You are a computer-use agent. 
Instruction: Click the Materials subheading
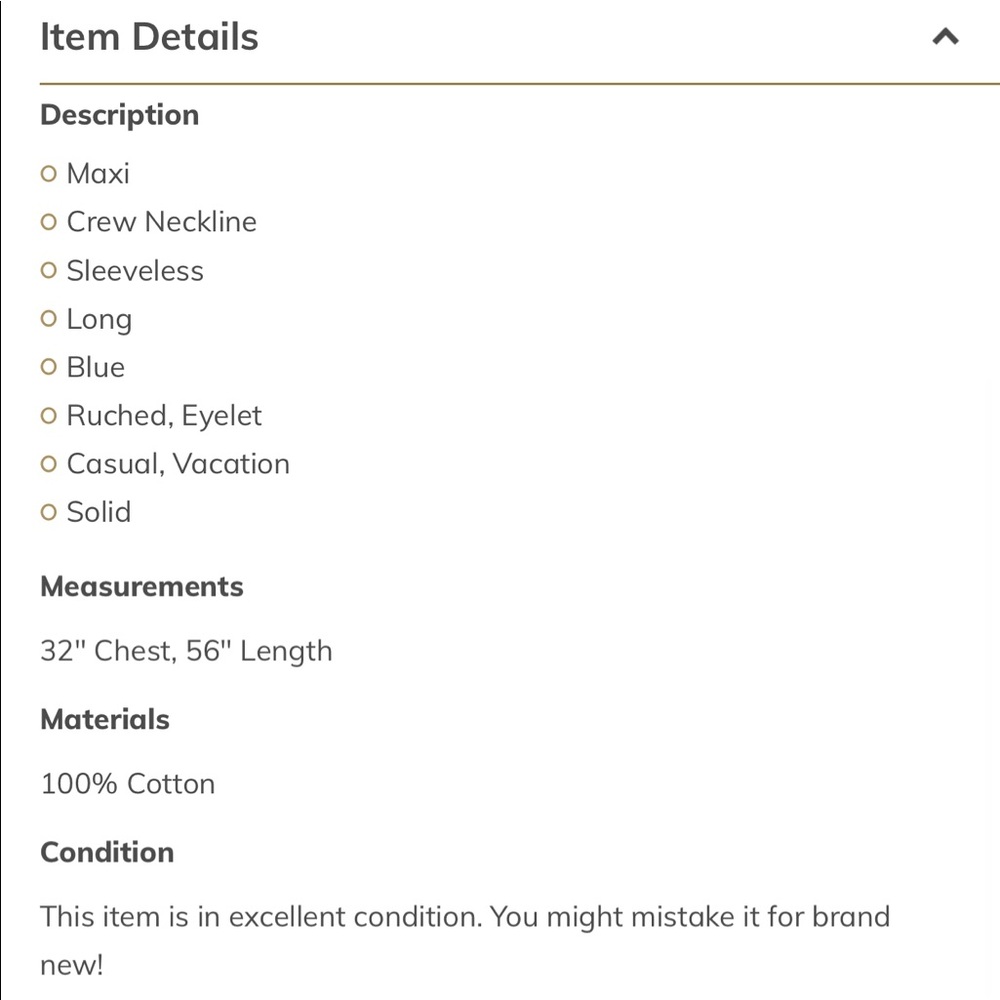[105, 719]
